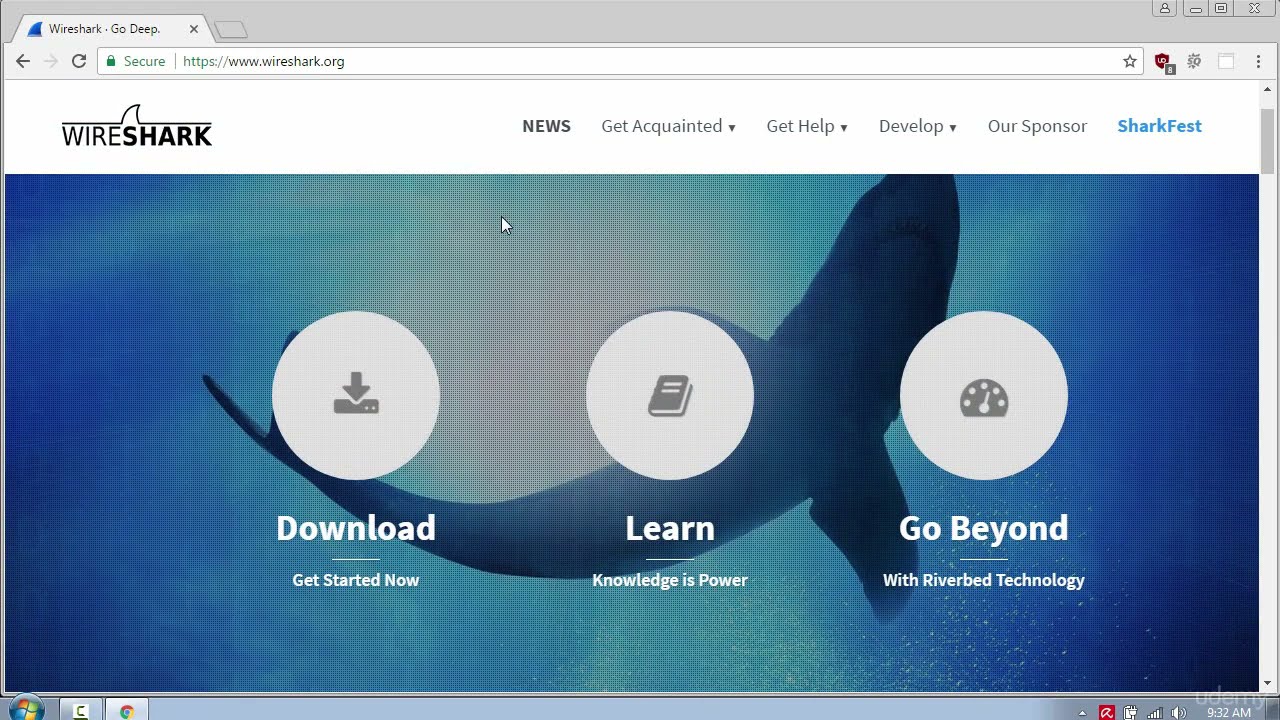1280x720 pixels.
Task: Click the scrollbar up arrow
Action: [x=1268, y=91]
